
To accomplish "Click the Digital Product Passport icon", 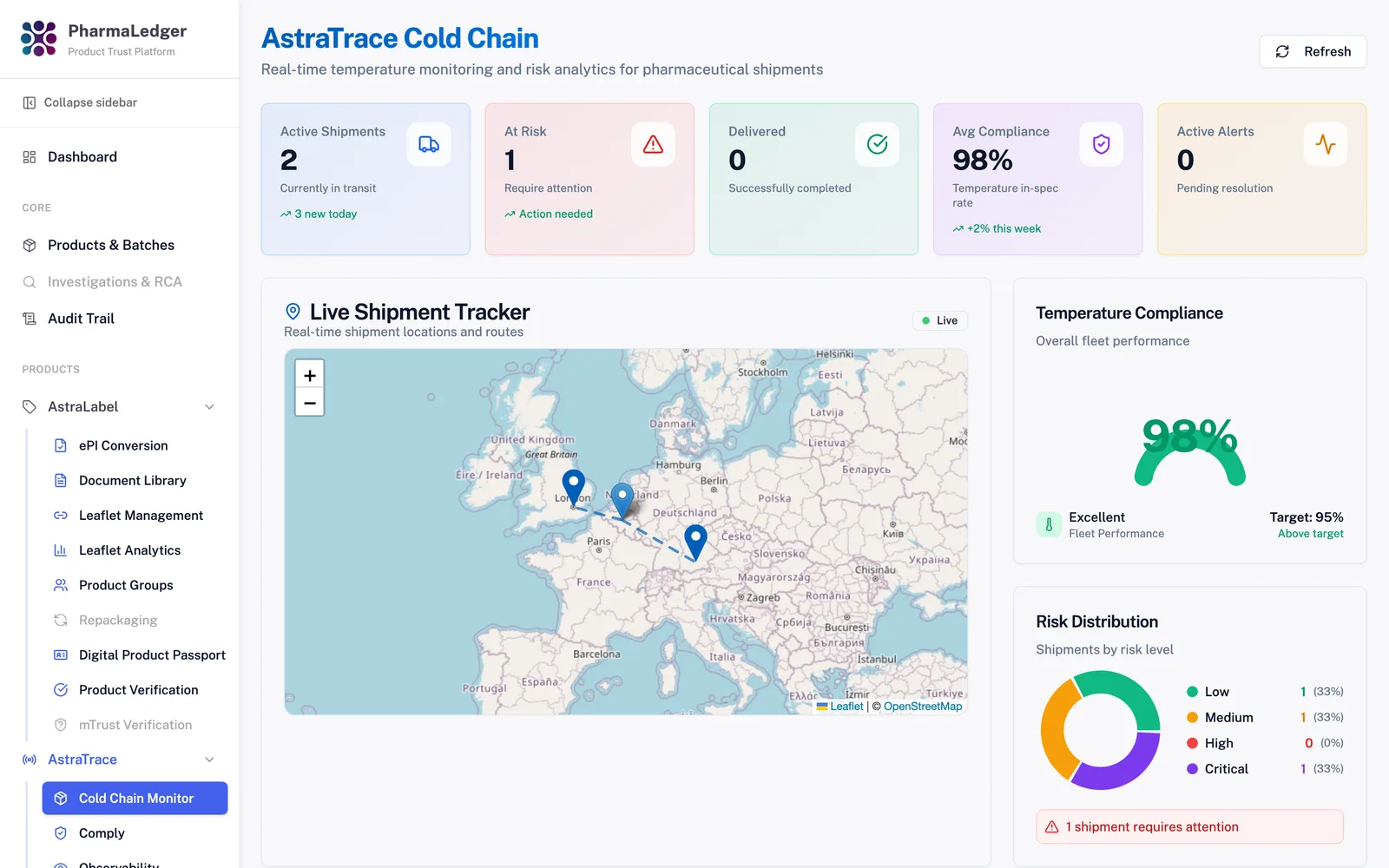I will (61, 655).
